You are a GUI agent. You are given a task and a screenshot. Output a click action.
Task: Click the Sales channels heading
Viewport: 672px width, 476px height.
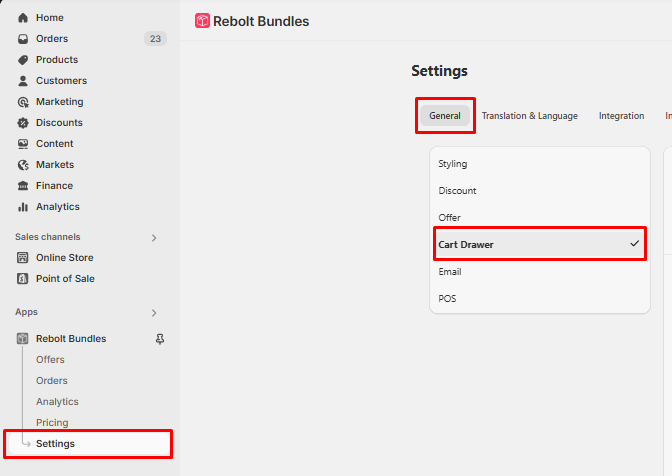pos(48,237)
